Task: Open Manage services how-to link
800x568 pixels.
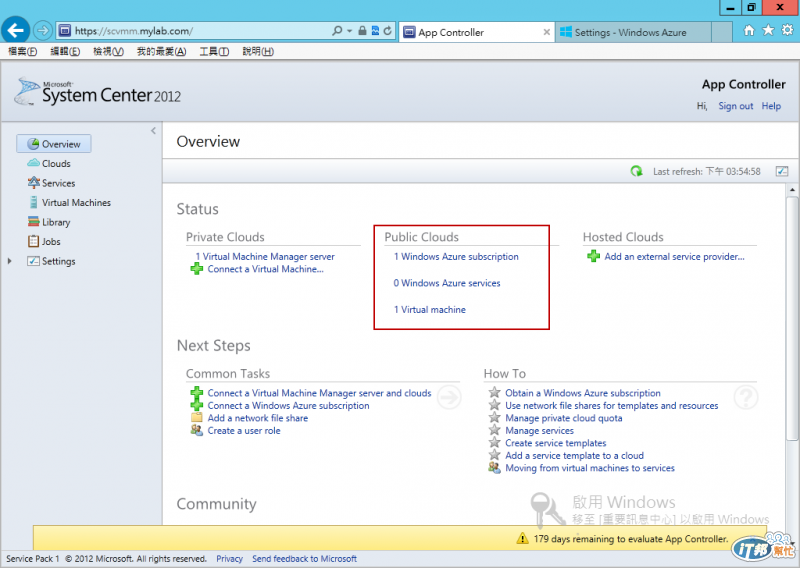Action: pyautogui.click(x=539, y=431)
